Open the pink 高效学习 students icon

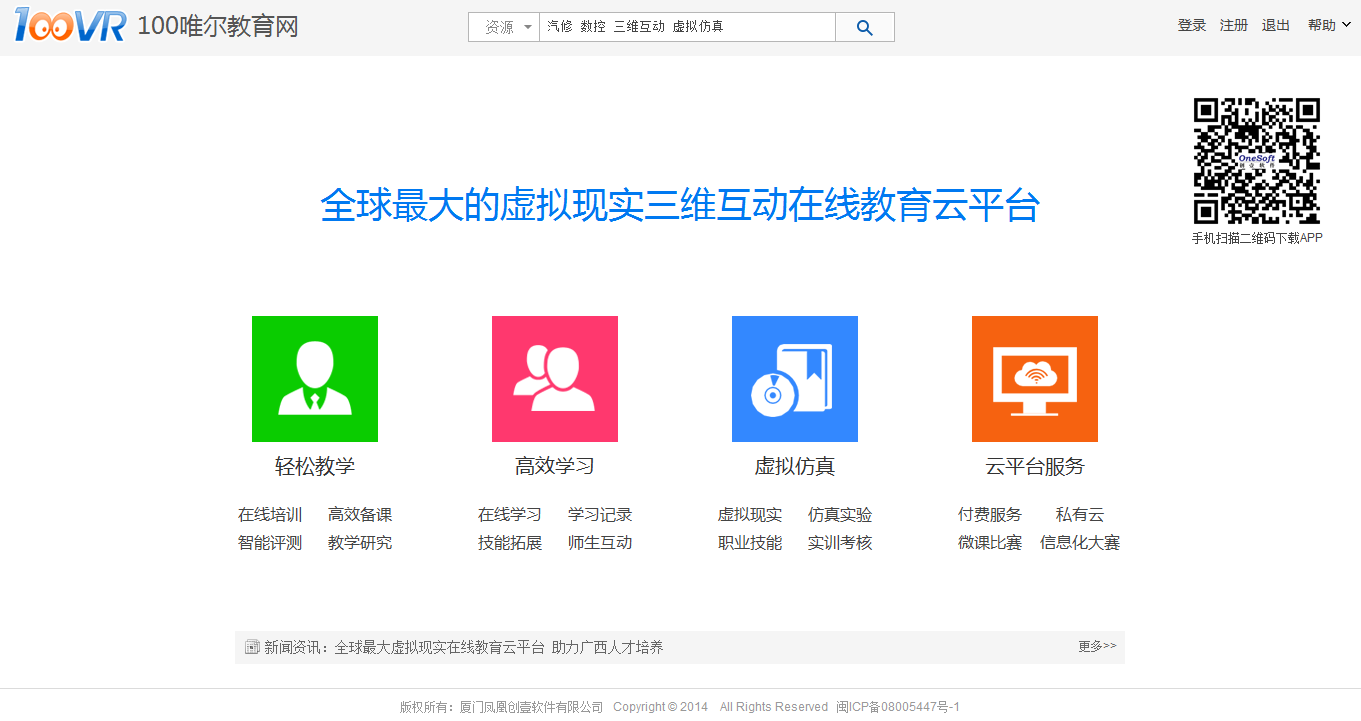click(555, 379)
